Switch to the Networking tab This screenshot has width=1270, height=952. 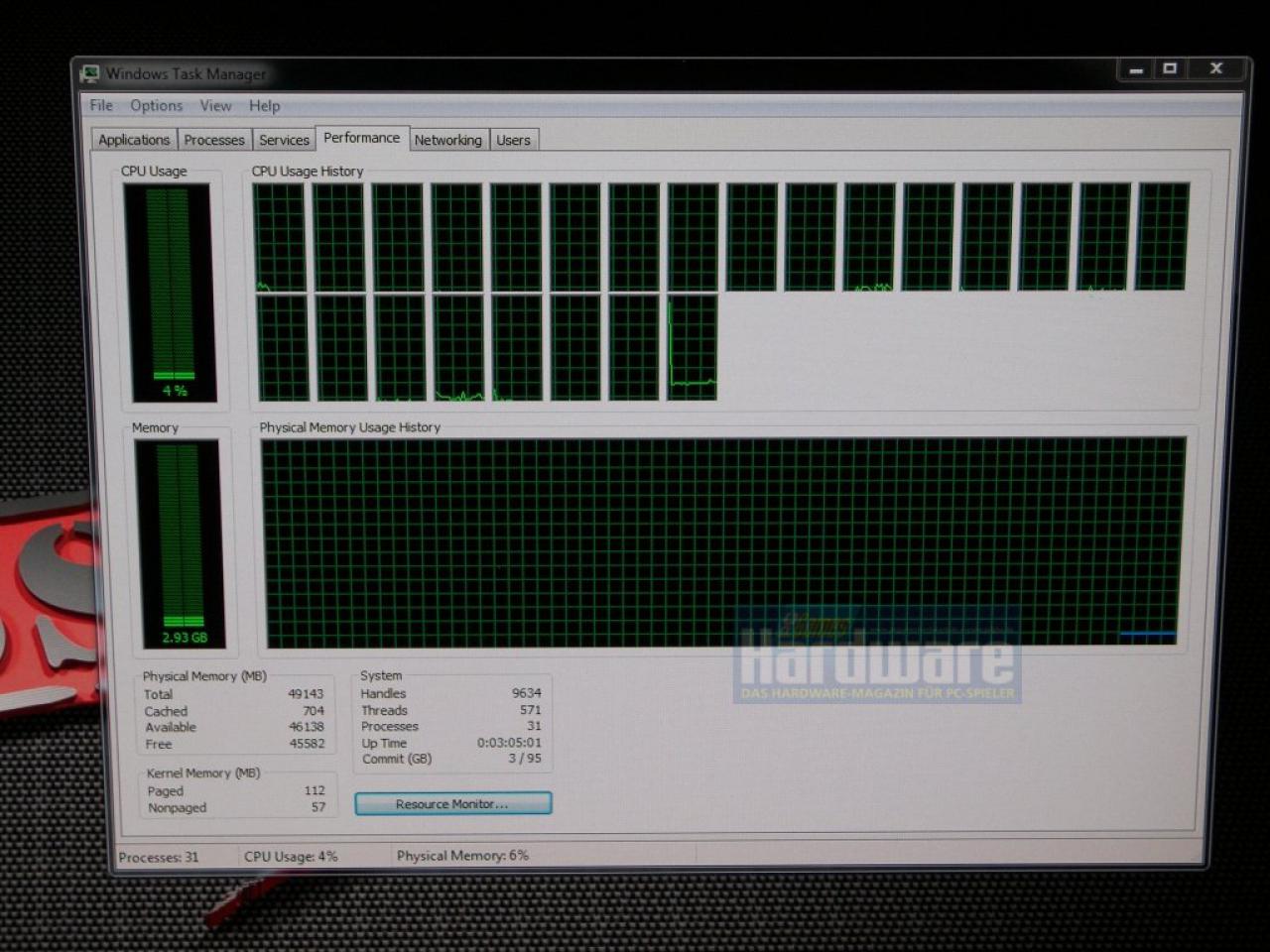(447, 140)
